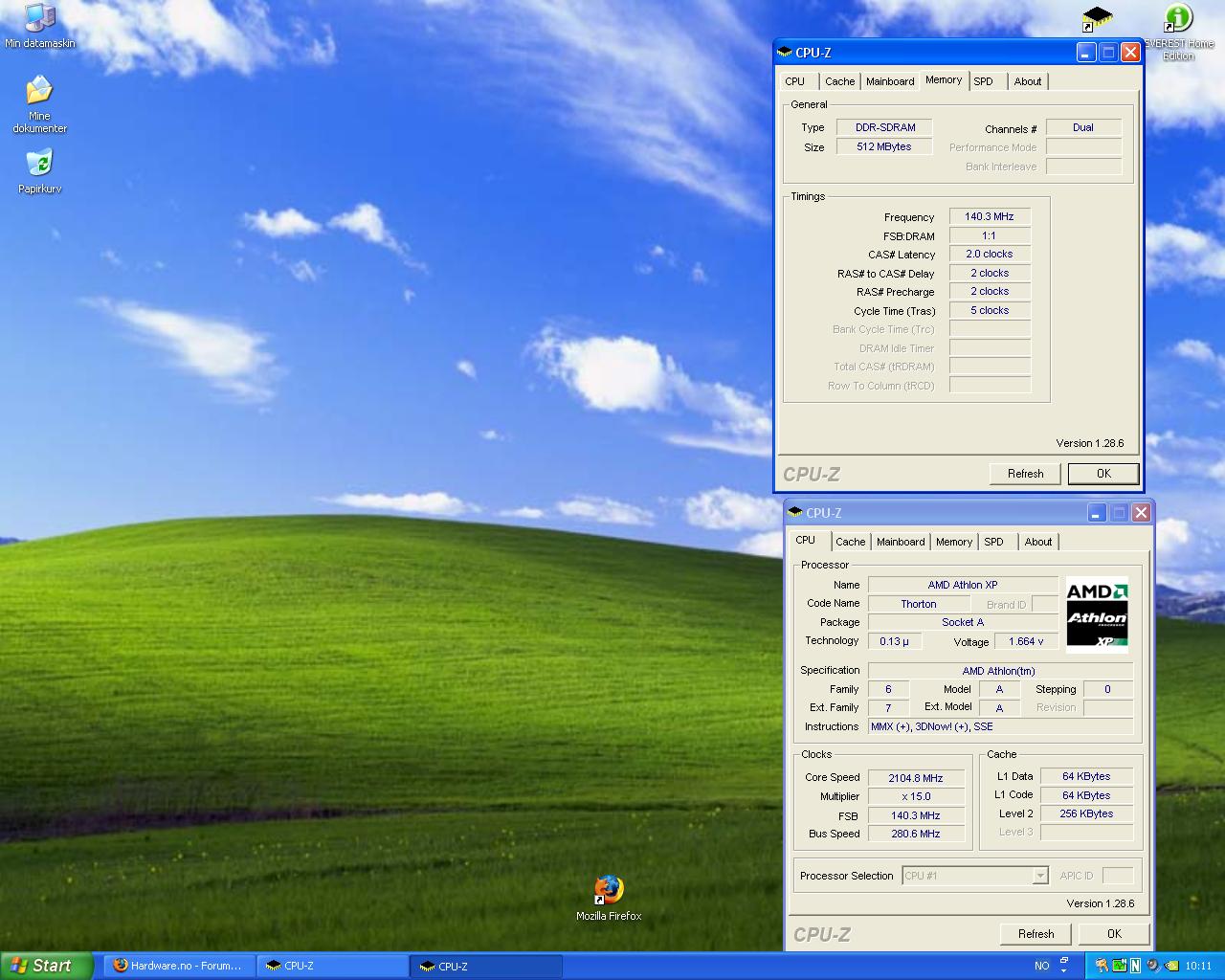Switch to Cache tab in upper CPU-Z window
The image size is (1225, 980).
click(x=839, y=81)
